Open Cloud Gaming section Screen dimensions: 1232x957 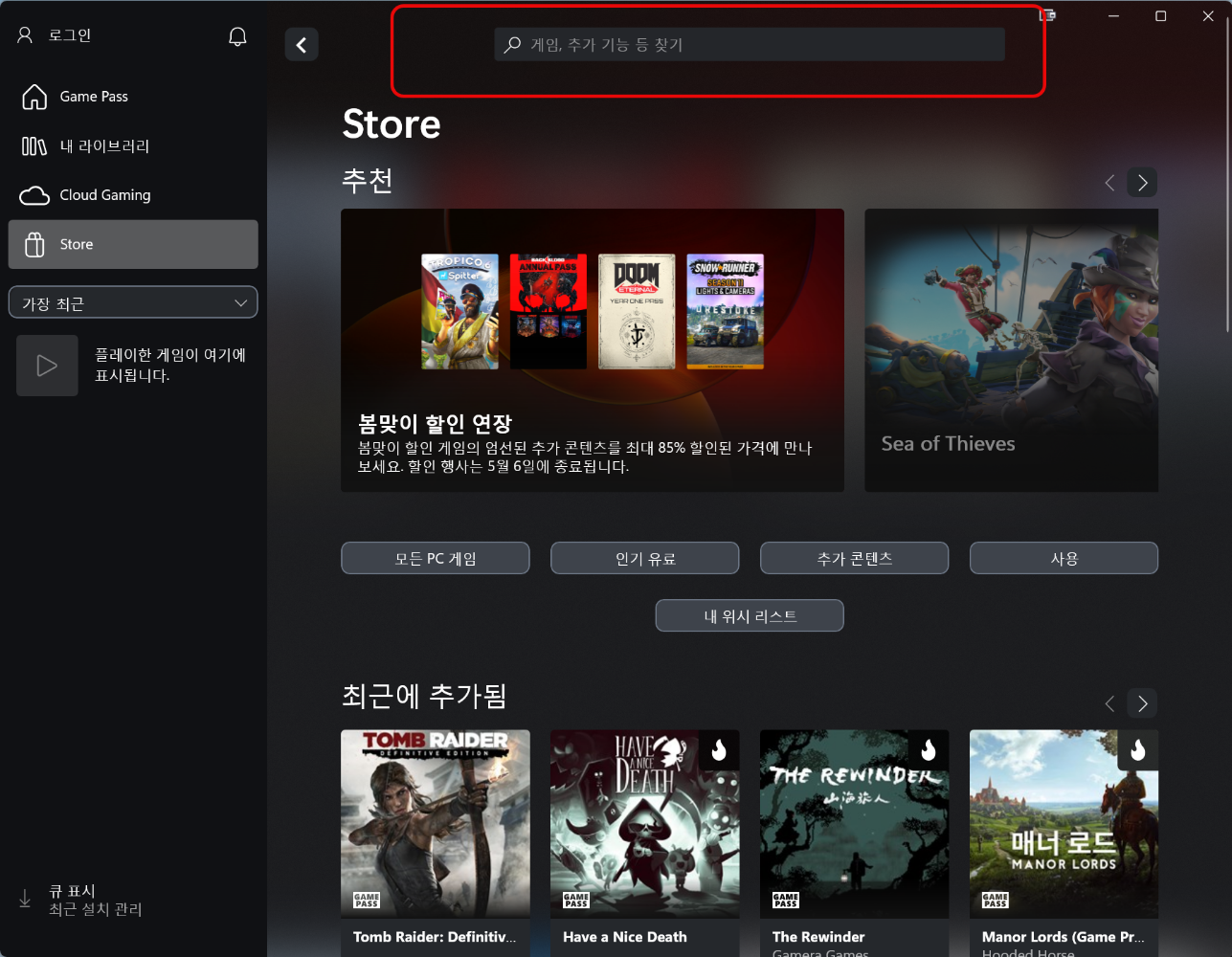pyautogui.click(x=133, y=195)
